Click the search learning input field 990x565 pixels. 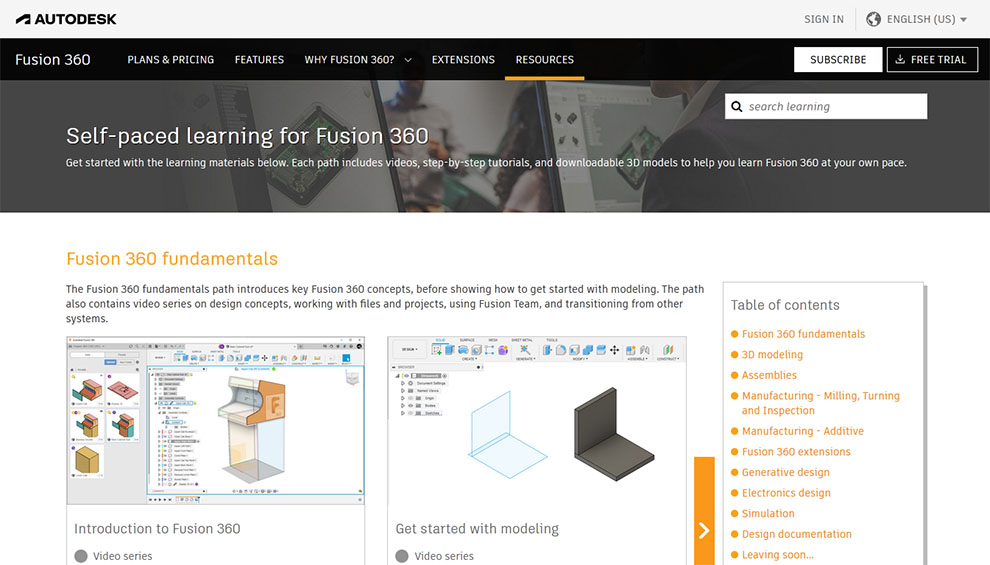tap(826, 106)
